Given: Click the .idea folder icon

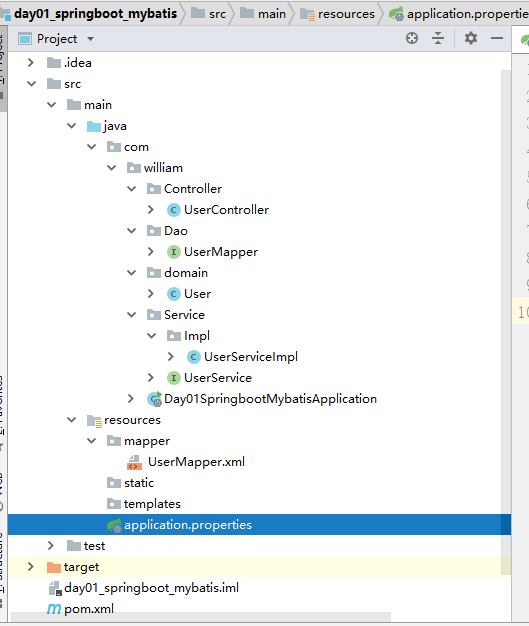Looking at the screenshot, I should coord(54,63).
